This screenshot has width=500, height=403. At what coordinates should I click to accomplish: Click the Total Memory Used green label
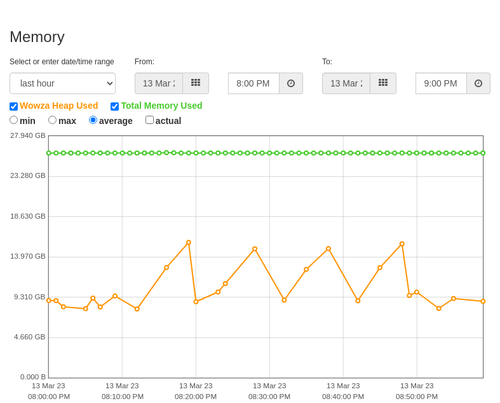pyautogui.click(x=162, y=106)
